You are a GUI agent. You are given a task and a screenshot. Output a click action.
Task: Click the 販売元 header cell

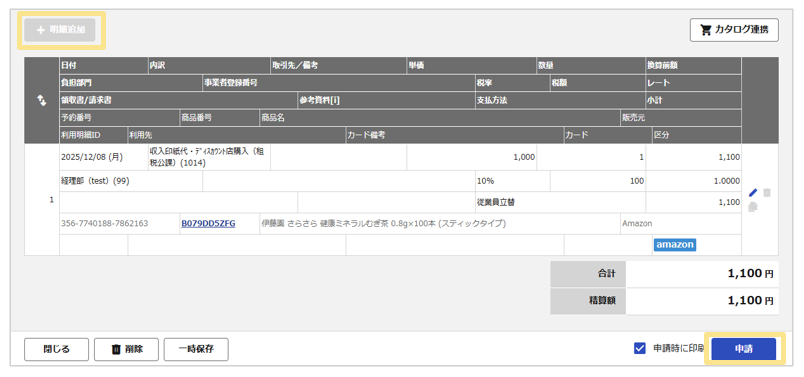680,117
